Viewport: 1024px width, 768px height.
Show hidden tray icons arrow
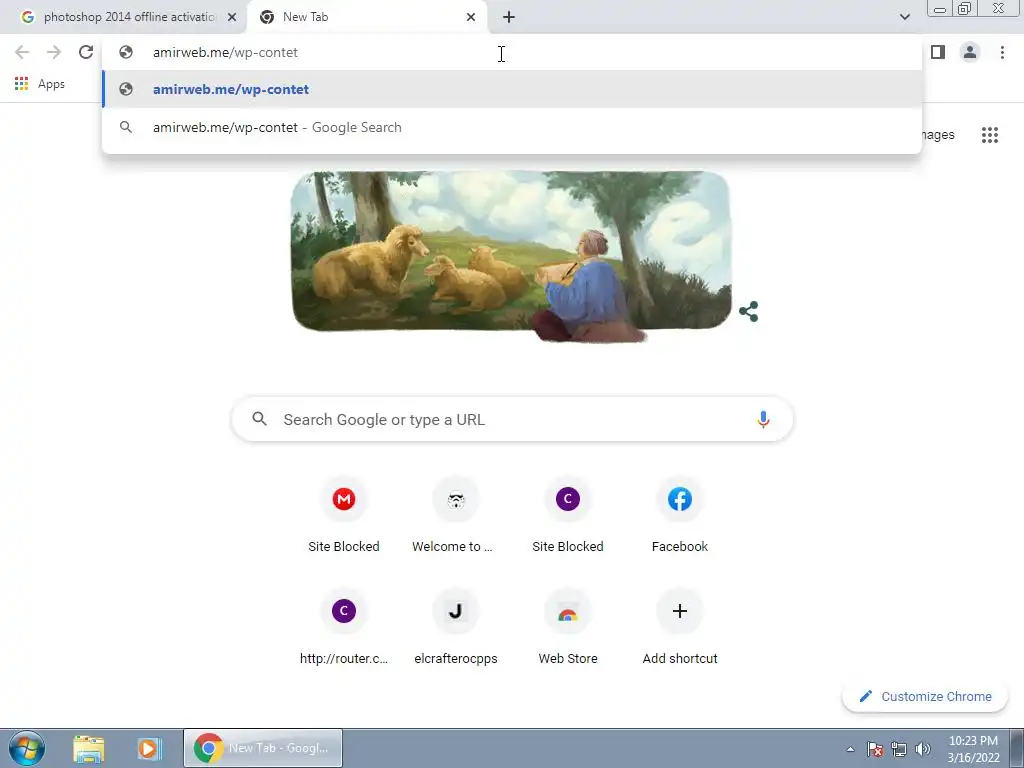tap(850, 749)
